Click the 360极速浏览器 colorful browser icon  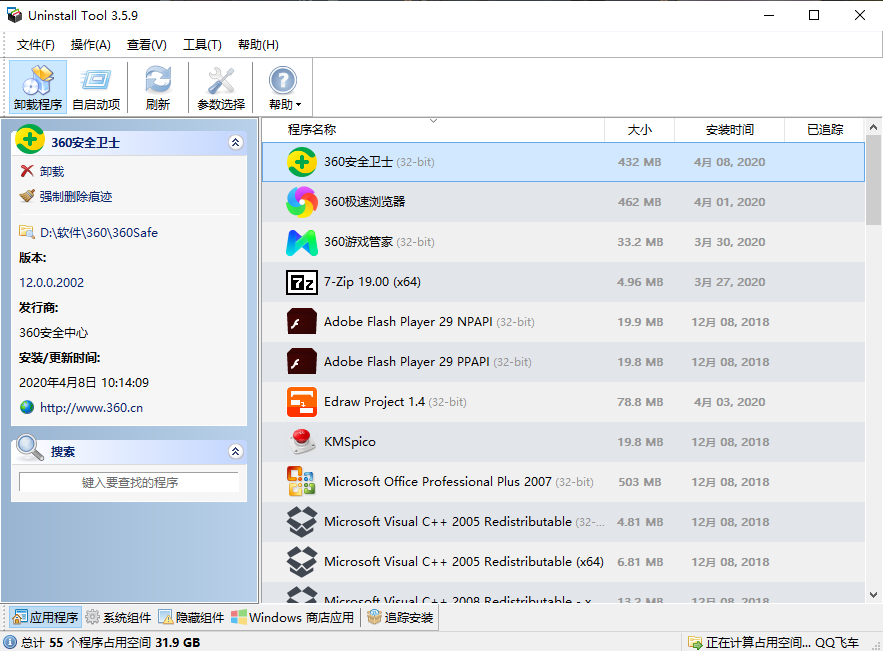pyautogui.click(x=301, y=201)
